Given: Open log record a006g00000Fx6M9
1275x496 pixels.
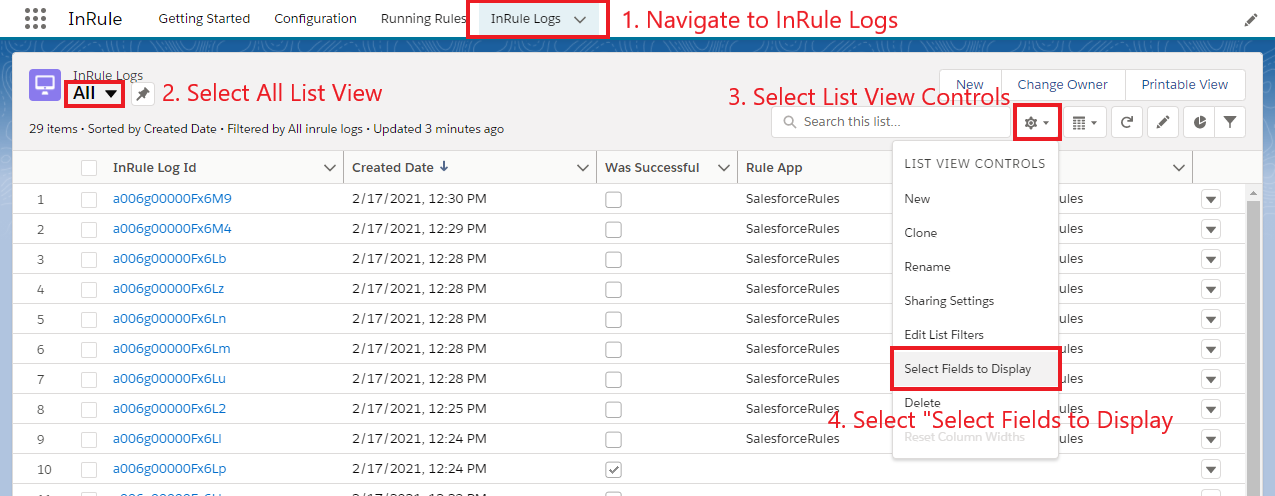Looking at the screenshot, I should (172, 199).
